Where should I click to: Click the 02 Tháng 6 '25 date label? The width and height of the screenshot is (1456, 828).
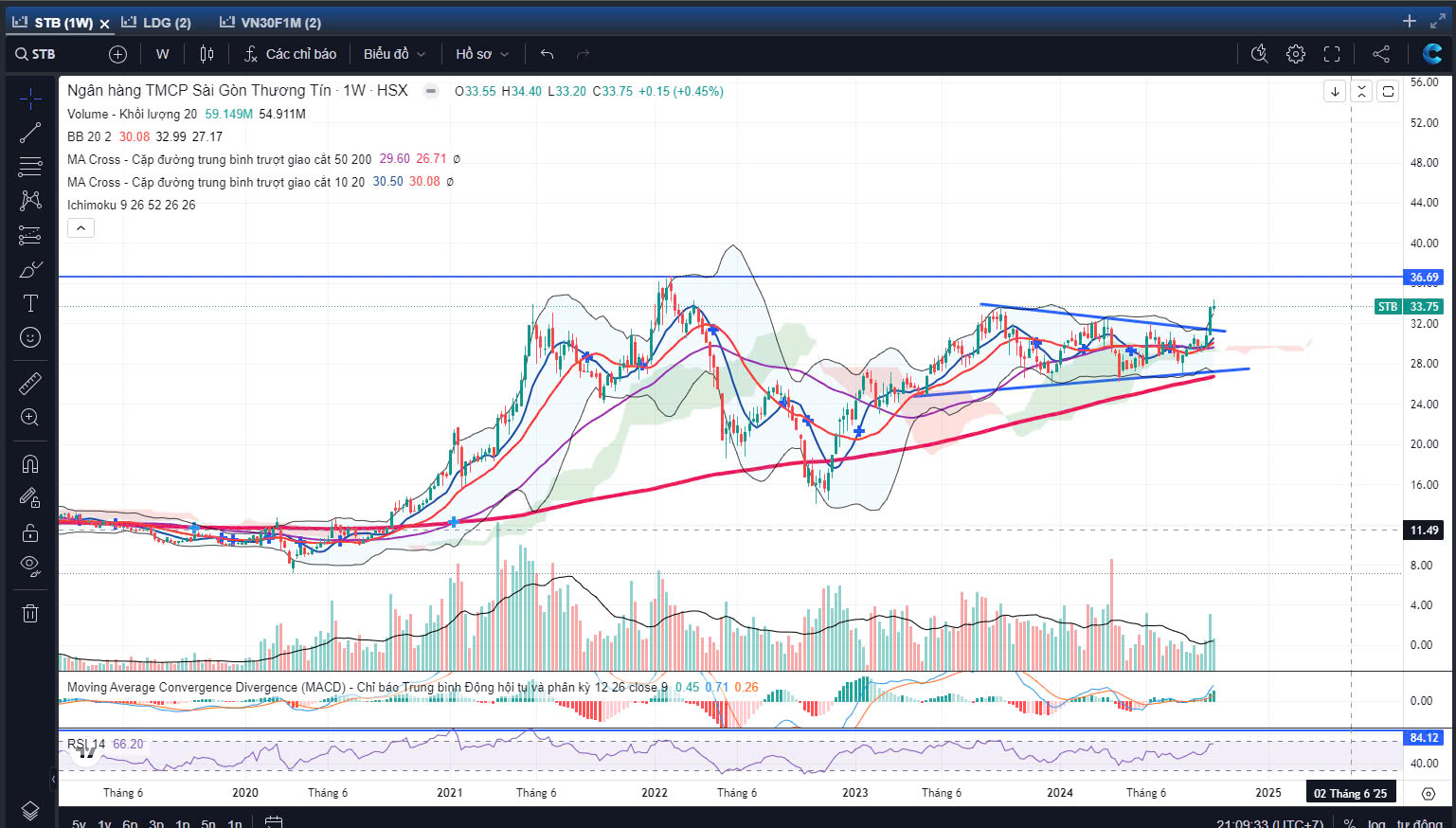pyautogui.click(x=1351, y=793)
